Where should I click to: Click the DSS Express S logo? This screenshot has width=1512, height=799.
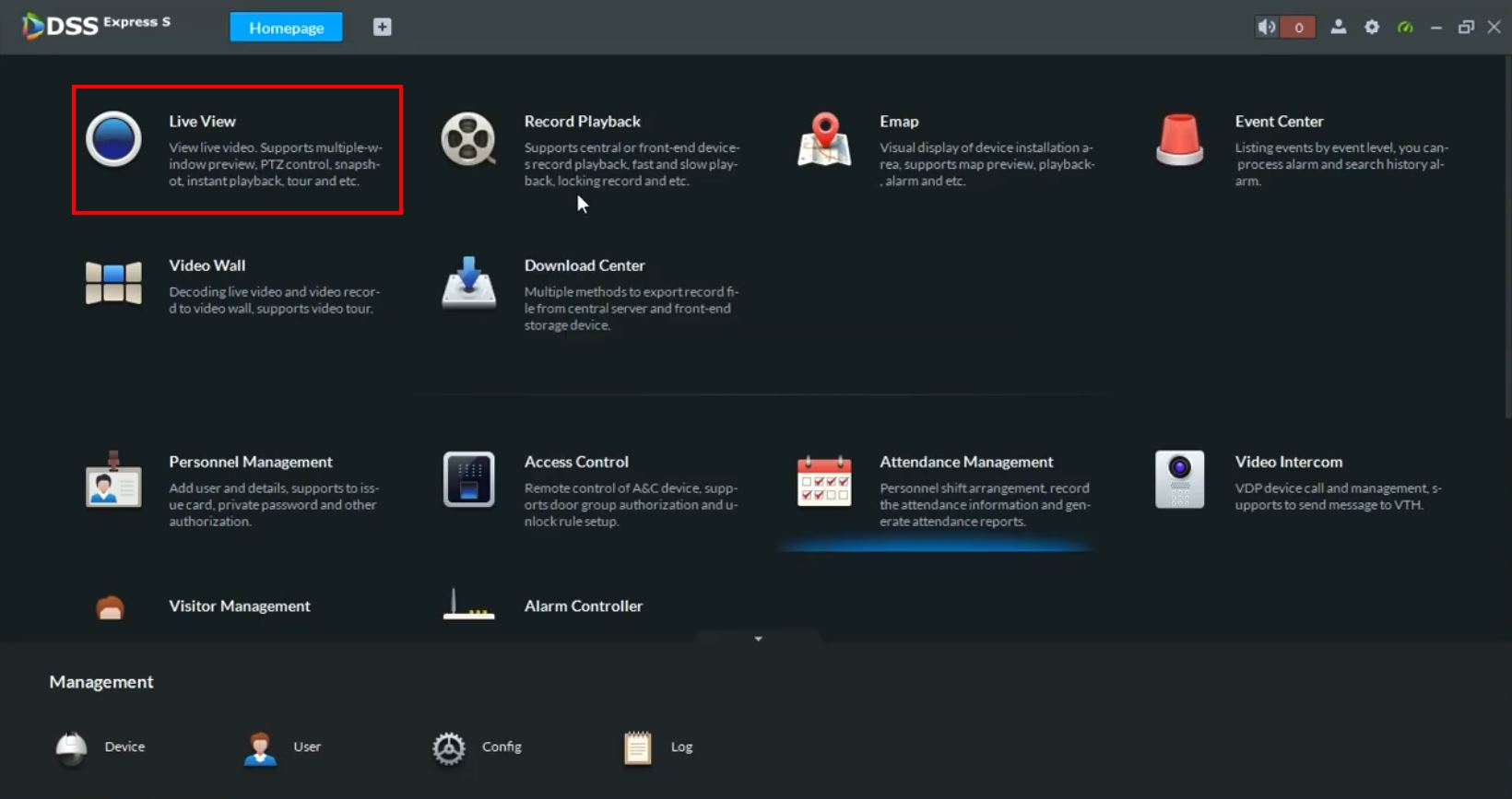pos(97,25)
